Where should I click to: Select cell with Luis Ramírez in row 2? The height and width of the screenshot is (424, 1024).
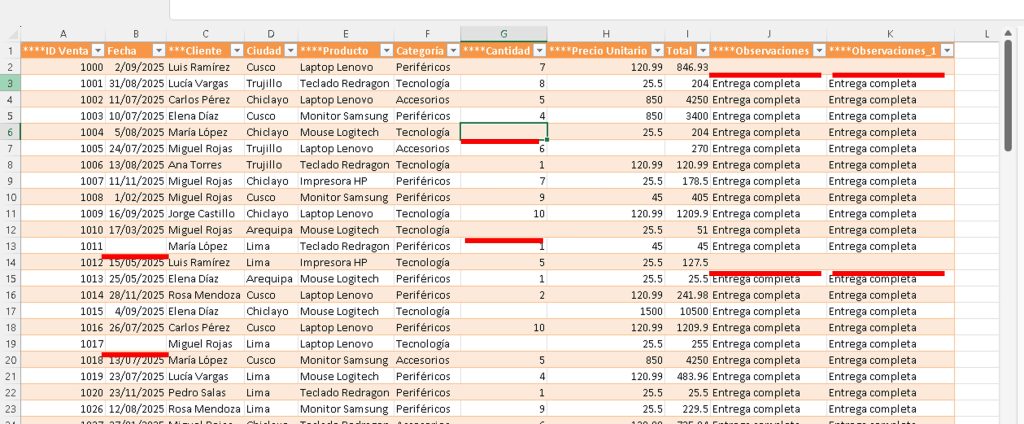click(x=206, y=67)
